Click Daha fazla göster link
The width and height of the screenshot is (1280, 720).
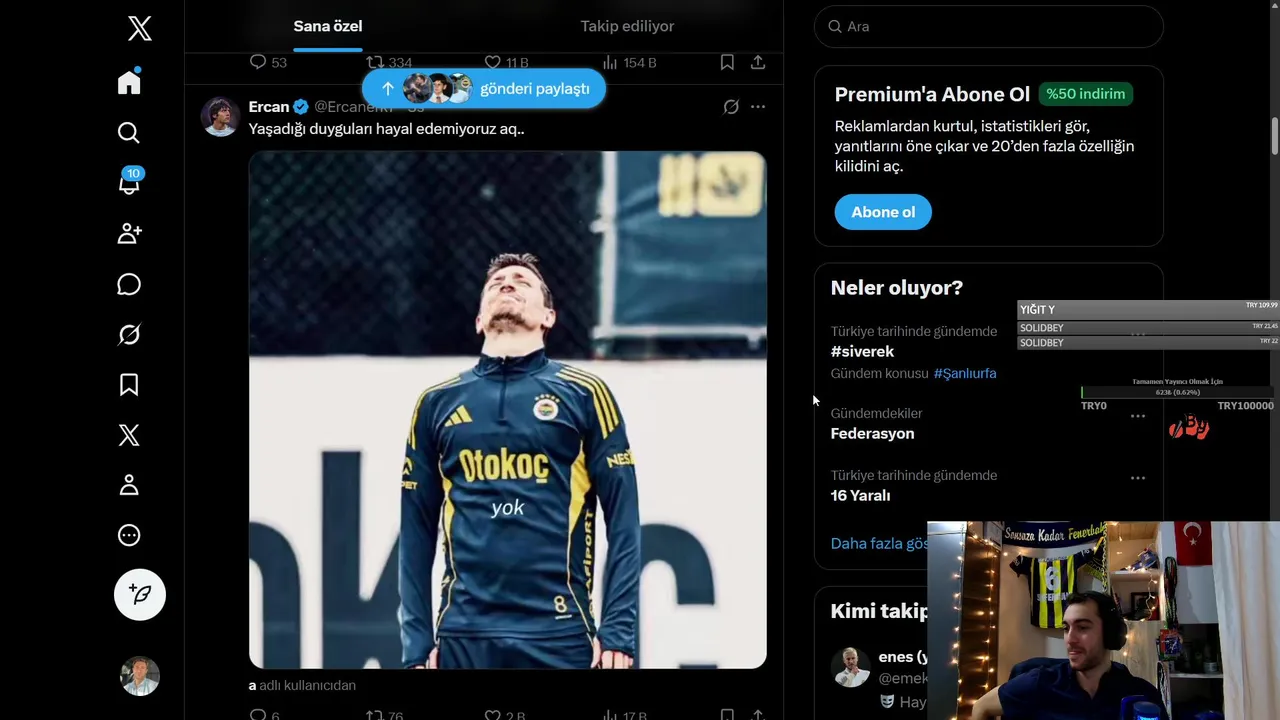[x=879, y=544]
